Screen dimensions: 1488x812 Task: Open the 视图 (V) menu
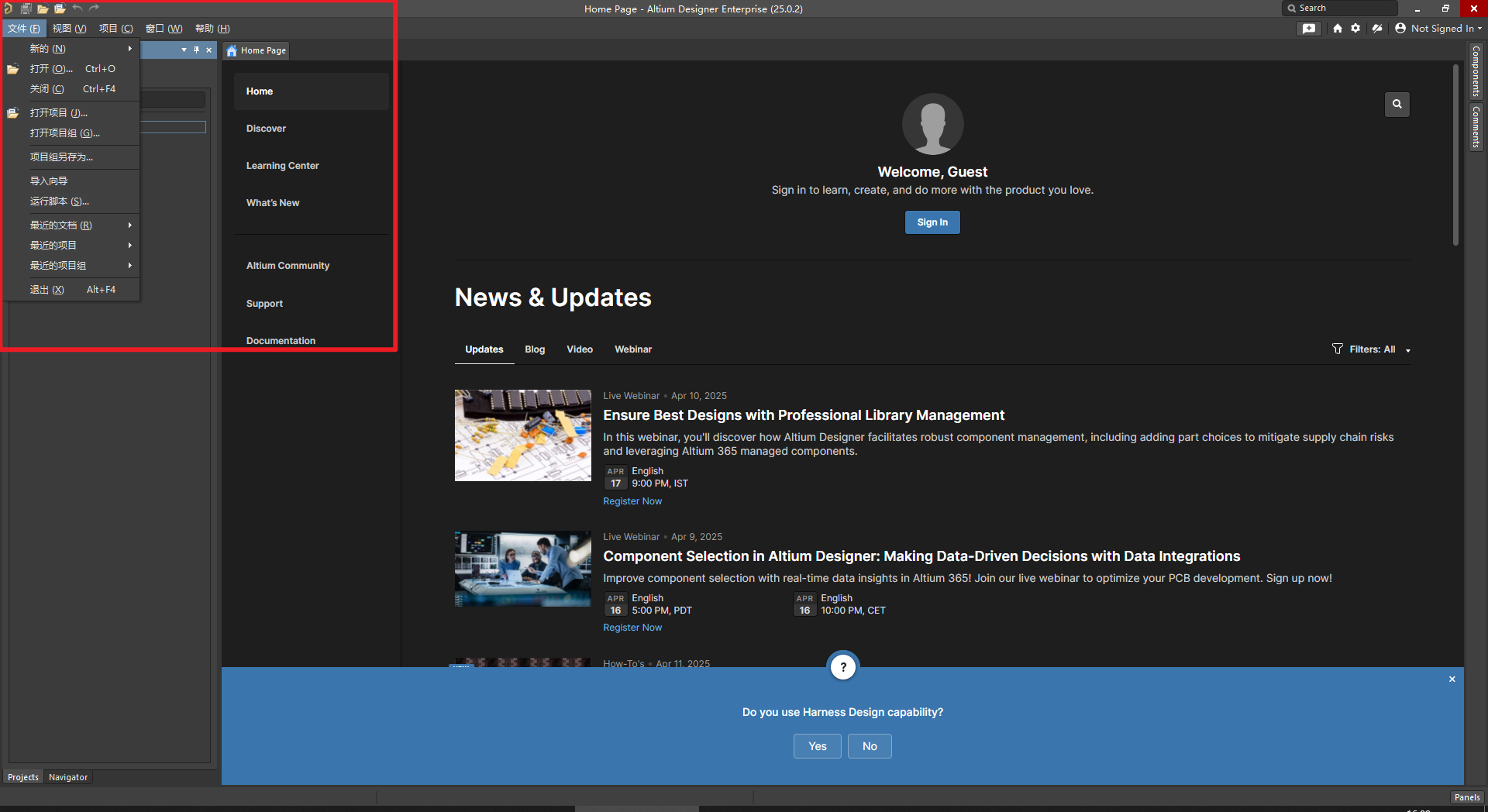pos(69,29)
